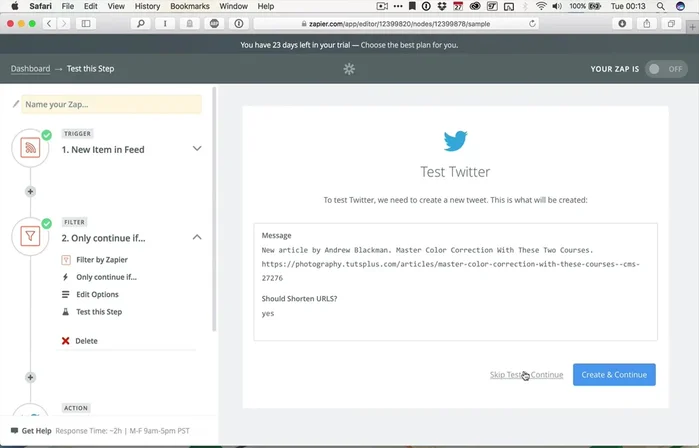Click the Zapier loading logo in header
The width and height of the screenshot is (699, 448).
[349, 69]
